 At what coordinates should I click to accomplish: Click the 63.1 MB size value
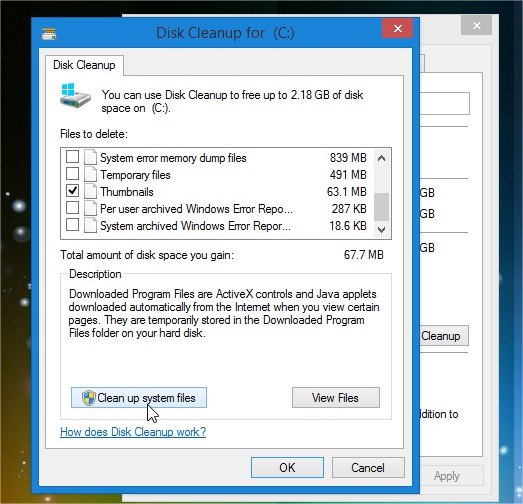347,192
